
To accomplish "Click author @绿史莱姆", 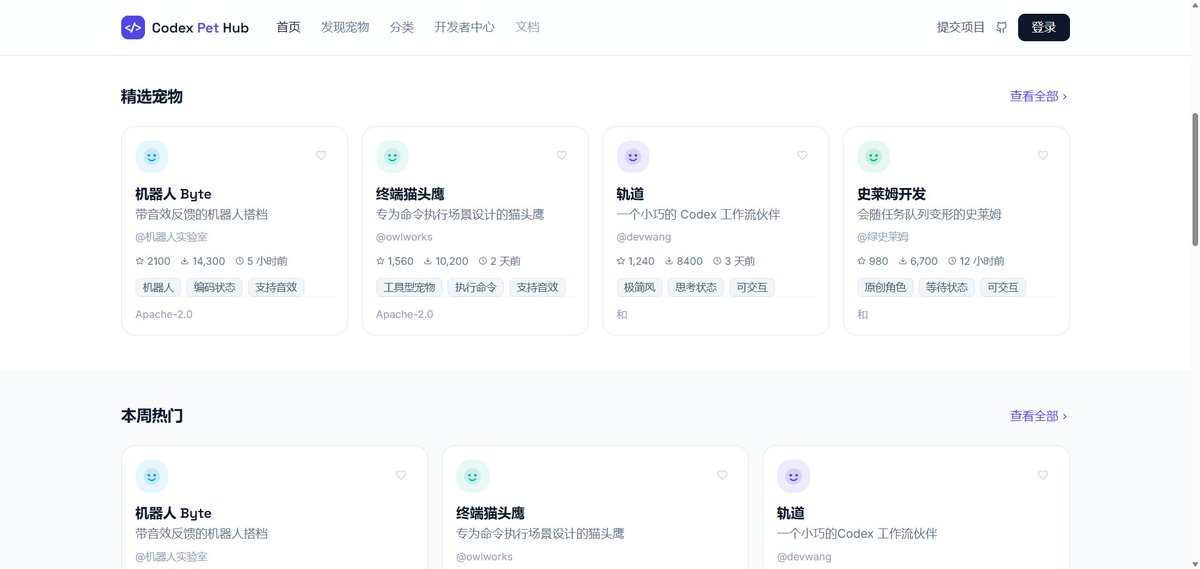I will pos(883,237).
